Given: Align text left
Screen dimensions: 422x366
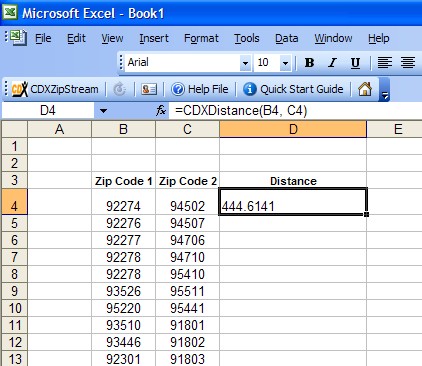Looking at the screenshot, I should pyautogui.click(x=385, y=62).
